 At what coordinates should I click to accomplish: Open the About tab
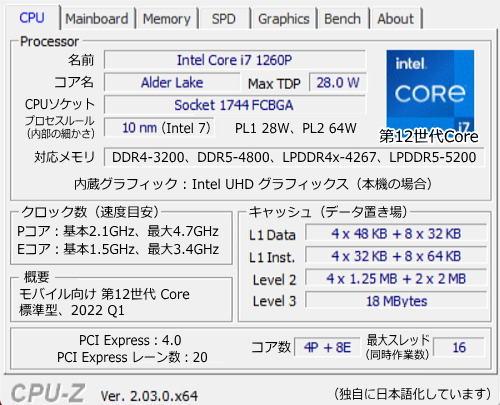pyautogui.click(x=396, y=19)
